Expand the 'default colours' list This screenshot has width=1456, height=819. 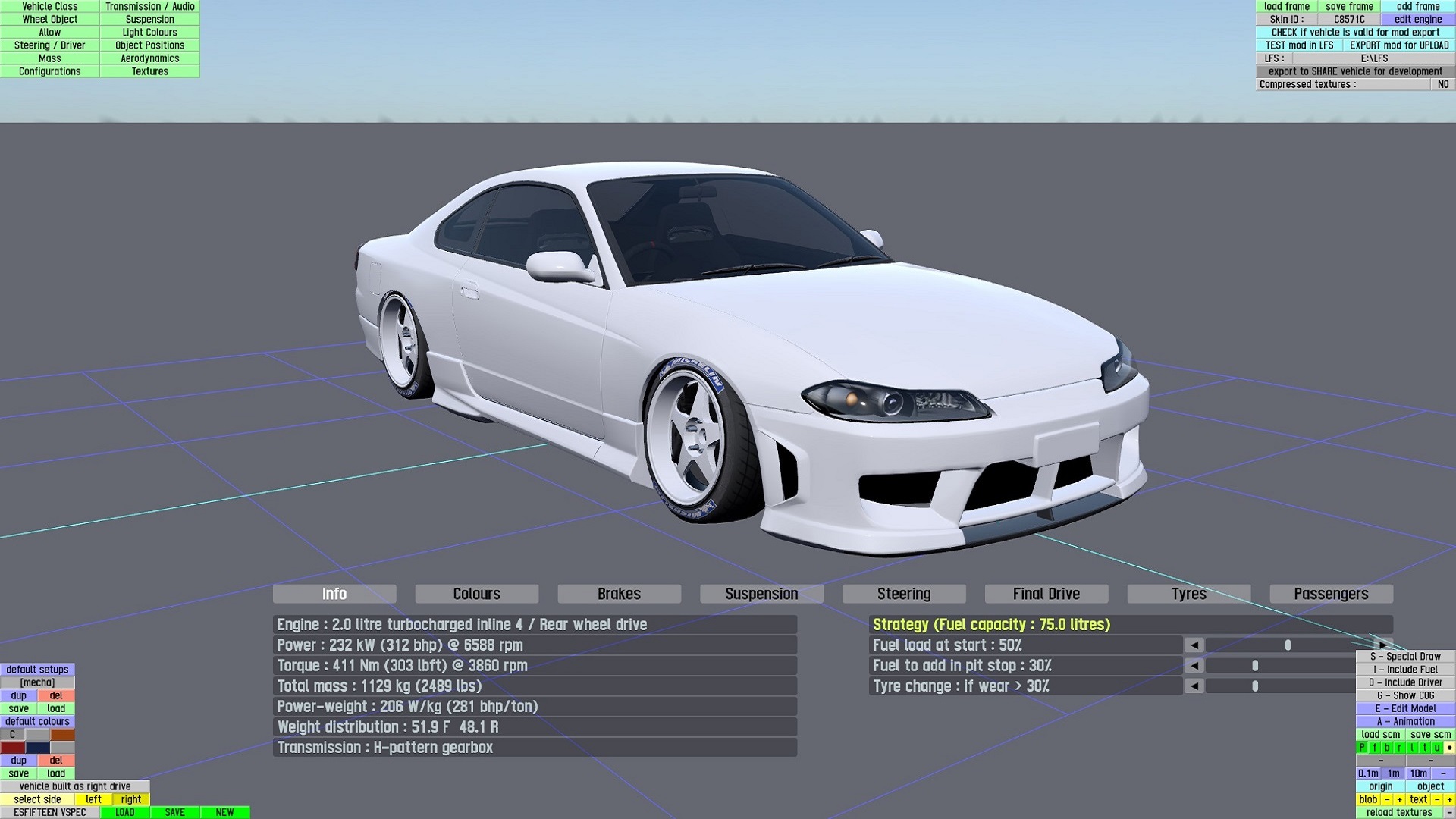[37, 721]
